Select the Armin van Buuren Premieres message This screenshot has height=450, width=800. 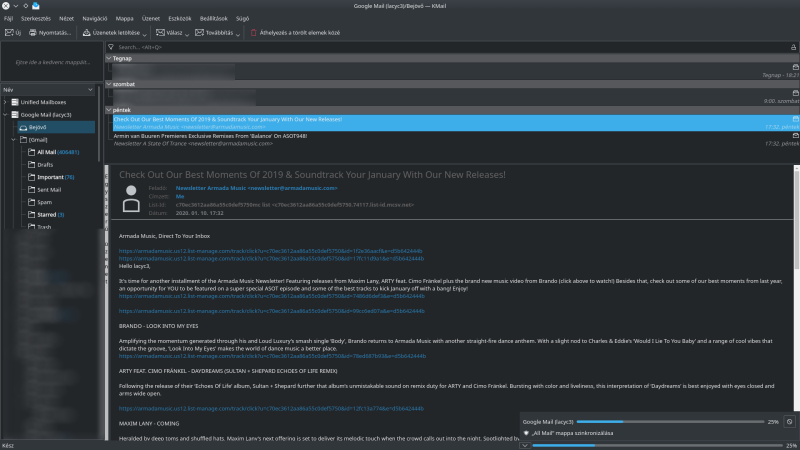(x=456, y=140)
